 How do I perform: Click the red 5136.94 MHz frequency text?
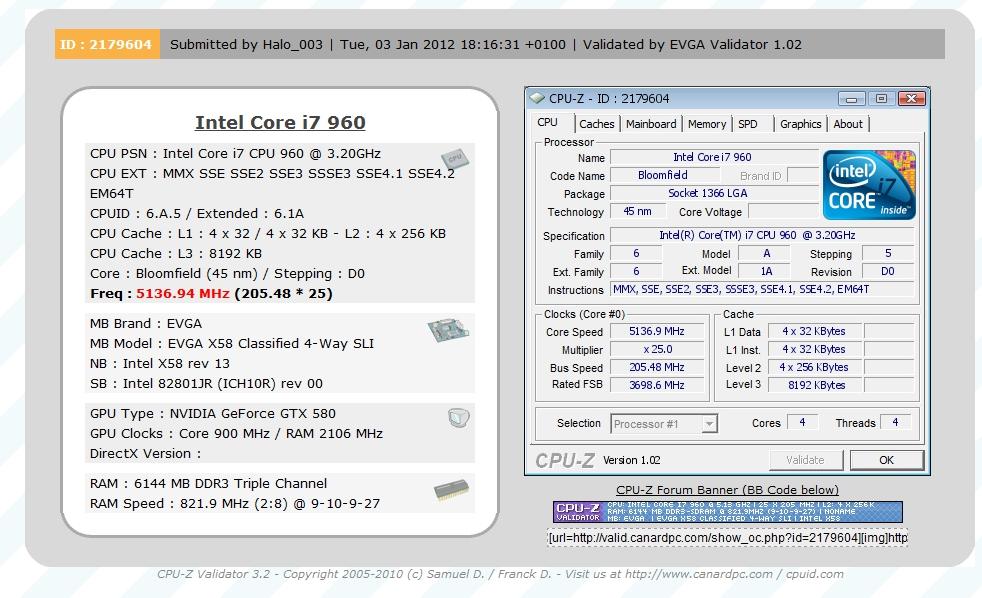pos(183,294)
